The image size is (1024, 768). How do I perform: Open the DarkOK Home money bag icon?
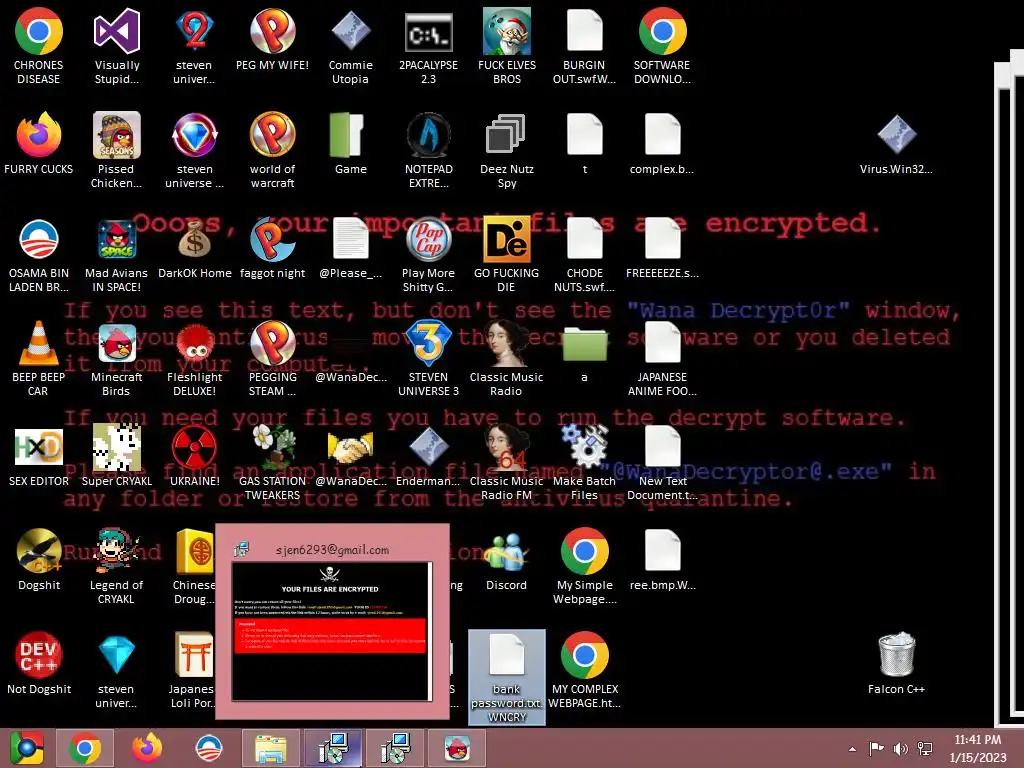(x=195, y=239)
